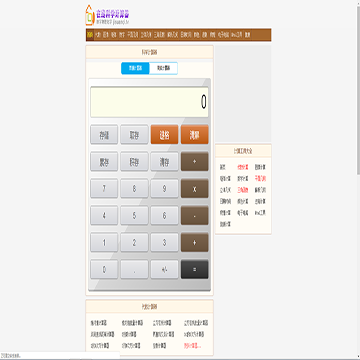The height and width of the screenshot is (360, 360).
Task: Click the brown plus key beside digit 3
Action: pyautogui.click(x=195, y=243)
